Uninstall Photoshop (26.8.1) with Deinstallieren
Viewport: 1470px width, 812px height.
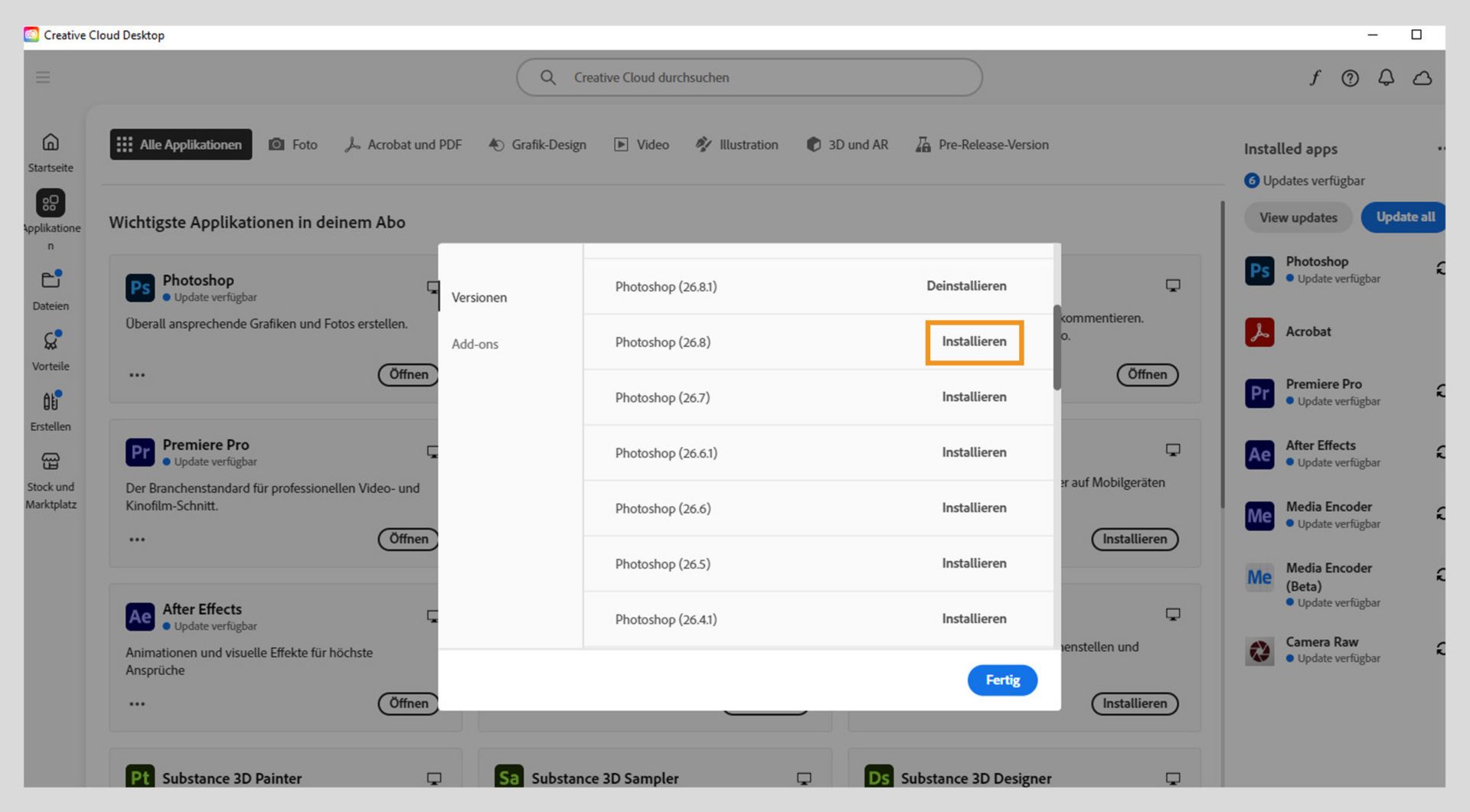coord(966,286)
